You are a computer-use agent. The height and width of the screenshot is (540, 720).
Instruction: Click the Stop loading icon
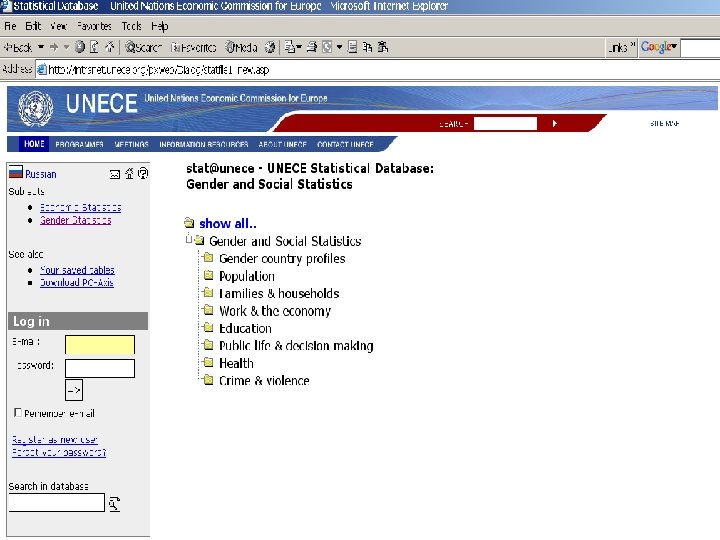point(80,47)
